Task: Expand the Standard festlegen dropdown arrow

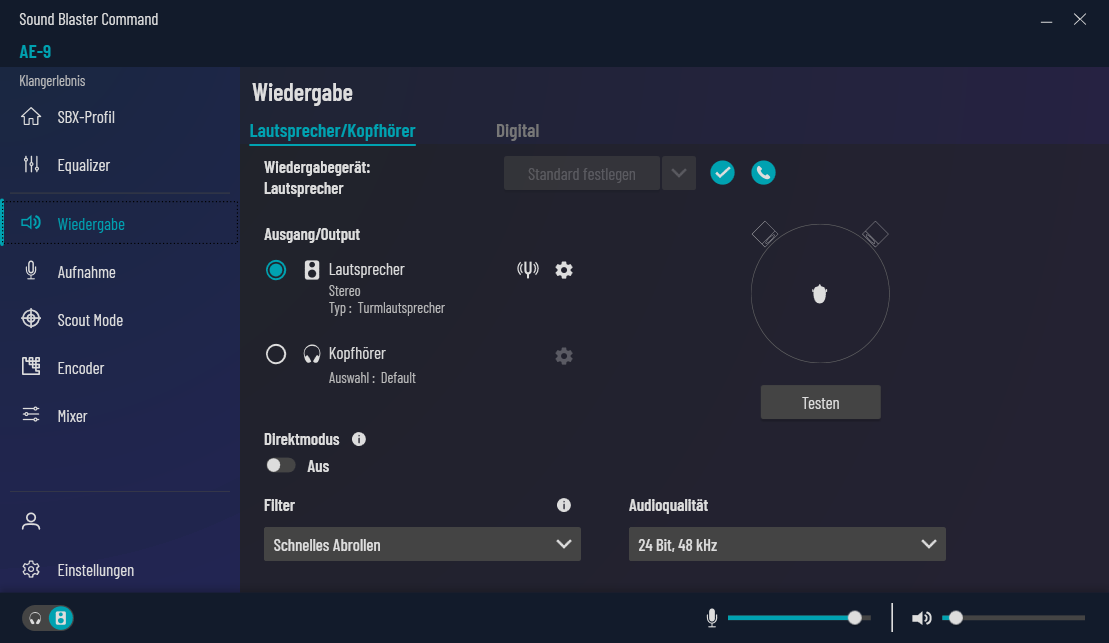Action: (x=679, y=173)
